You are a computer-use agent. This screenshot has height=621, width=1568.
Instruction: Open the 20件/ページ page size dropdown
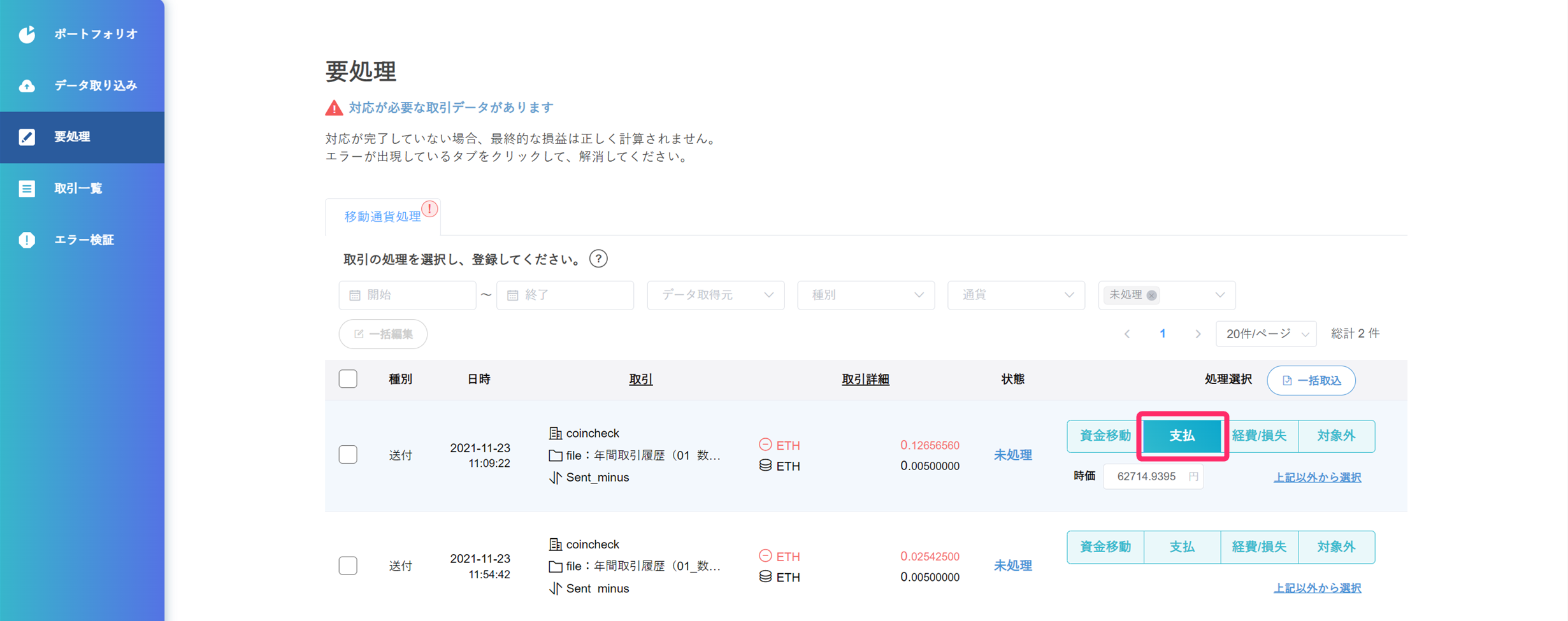coord(1266,334)
